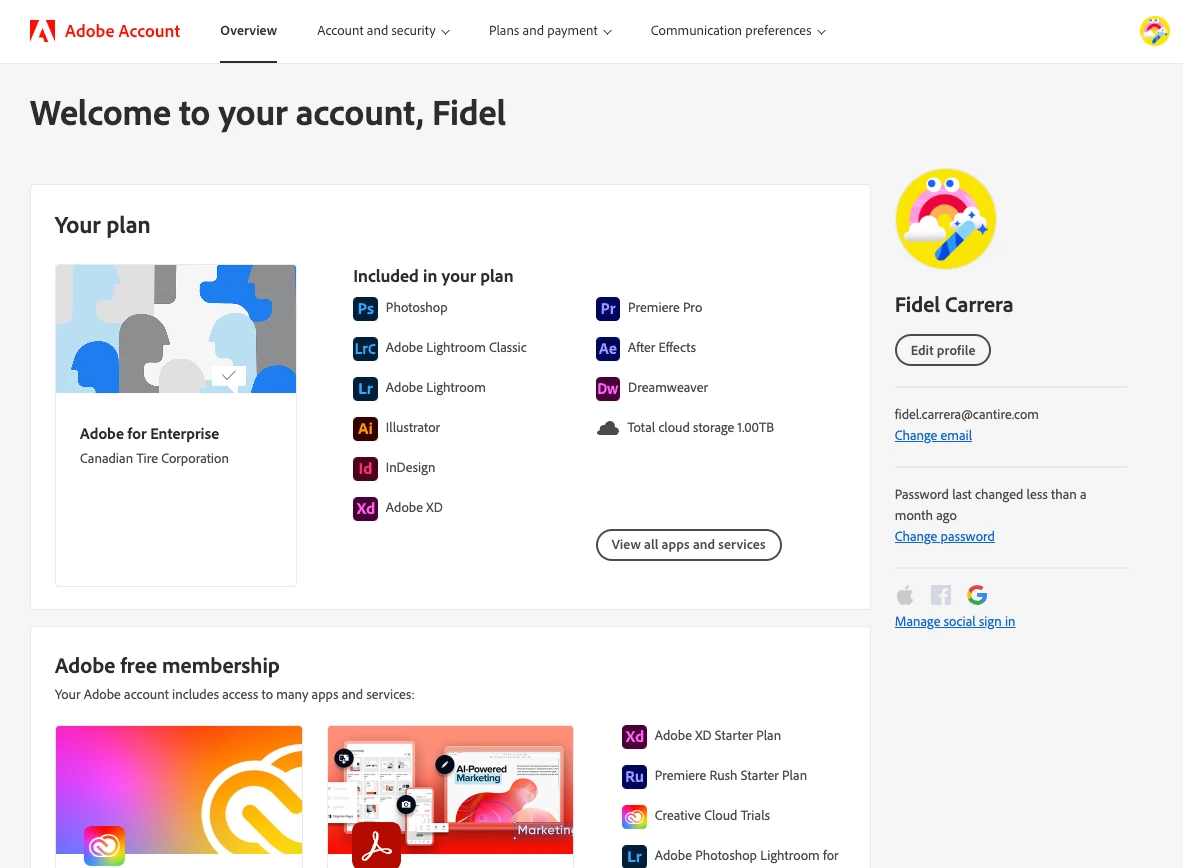The width and height of the screenshot is (1183, 868).
Task: Click the Edit profile button
Action: pyautogui.click(x=942, y=350)
